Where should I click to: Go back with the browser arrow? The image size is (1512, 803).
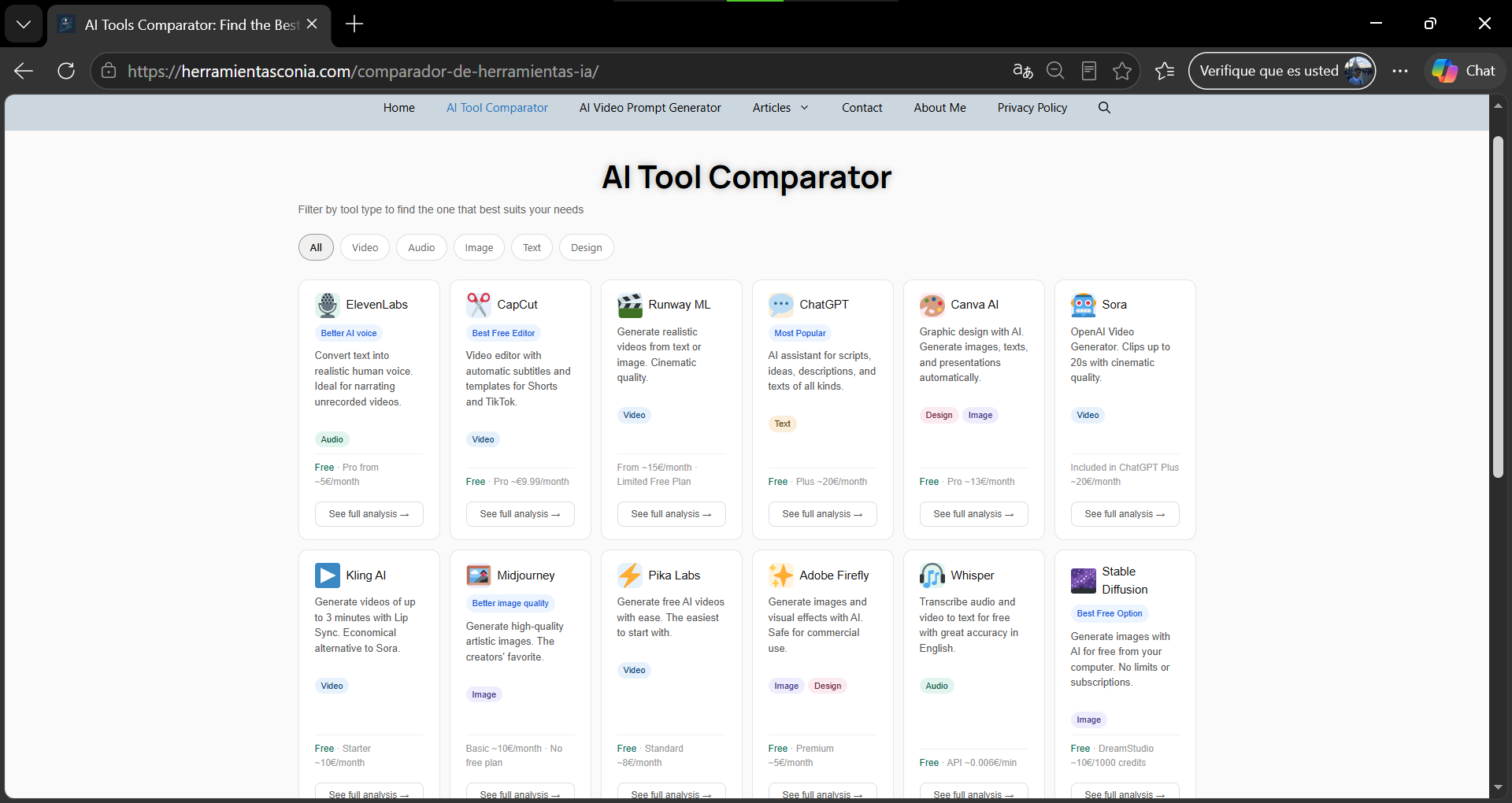24,71
